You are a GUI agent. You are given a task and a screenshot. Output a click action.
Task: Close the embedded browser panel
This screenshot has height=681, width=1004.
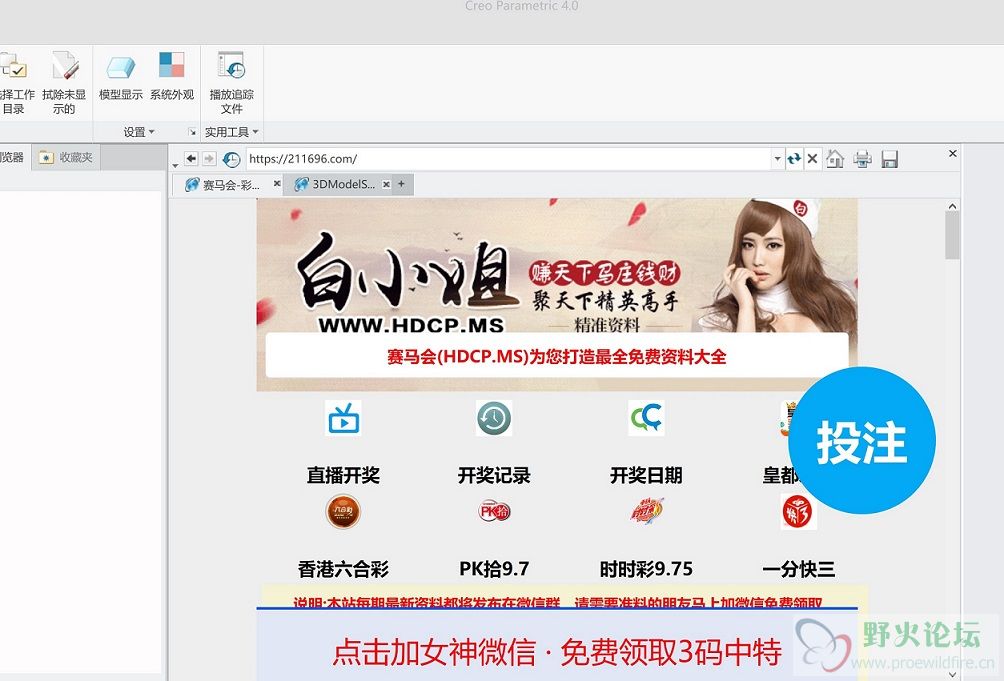coord(953,154)
